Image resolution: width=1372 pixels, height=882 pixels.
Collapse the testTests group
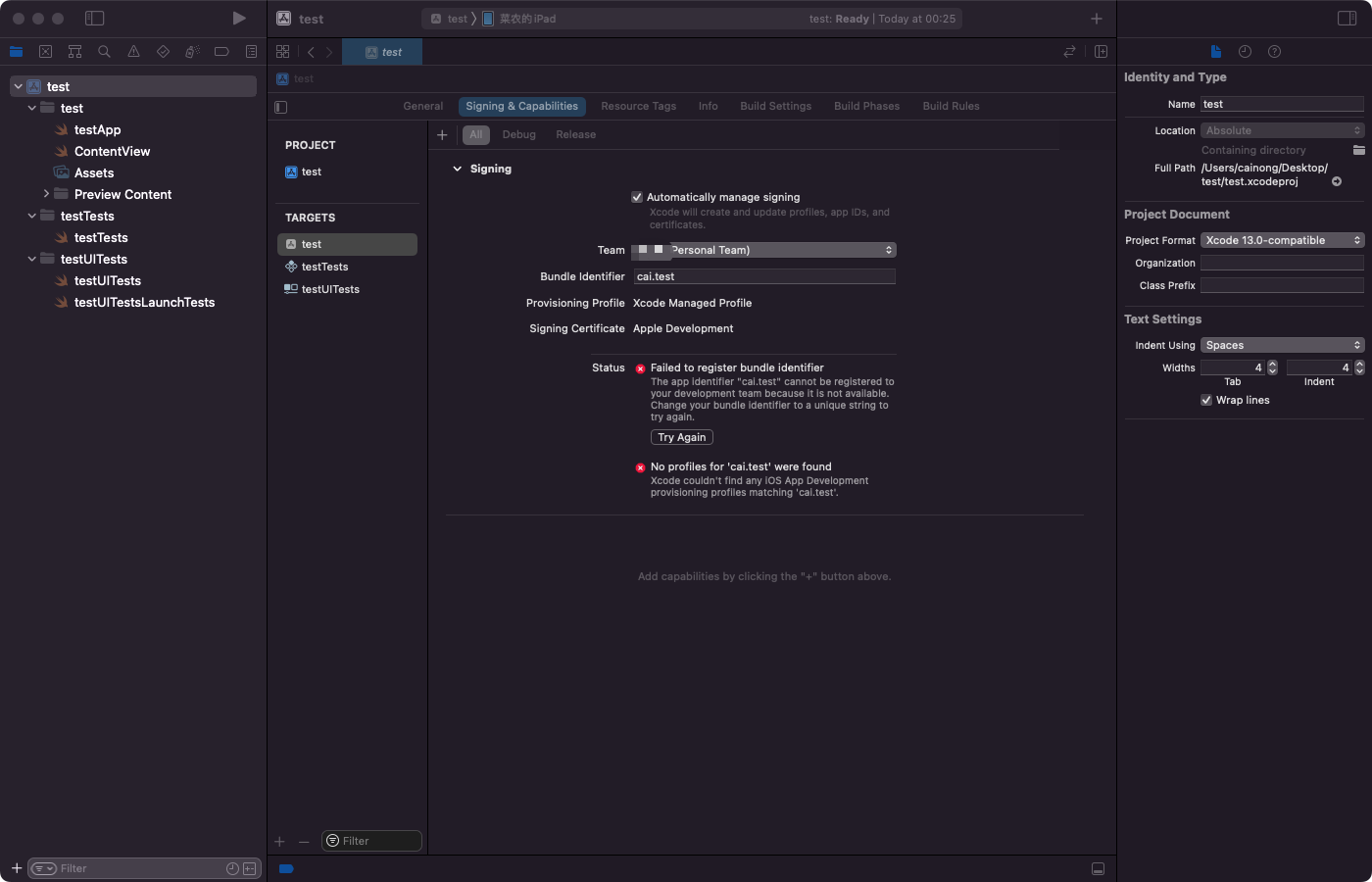click(31, 216)
